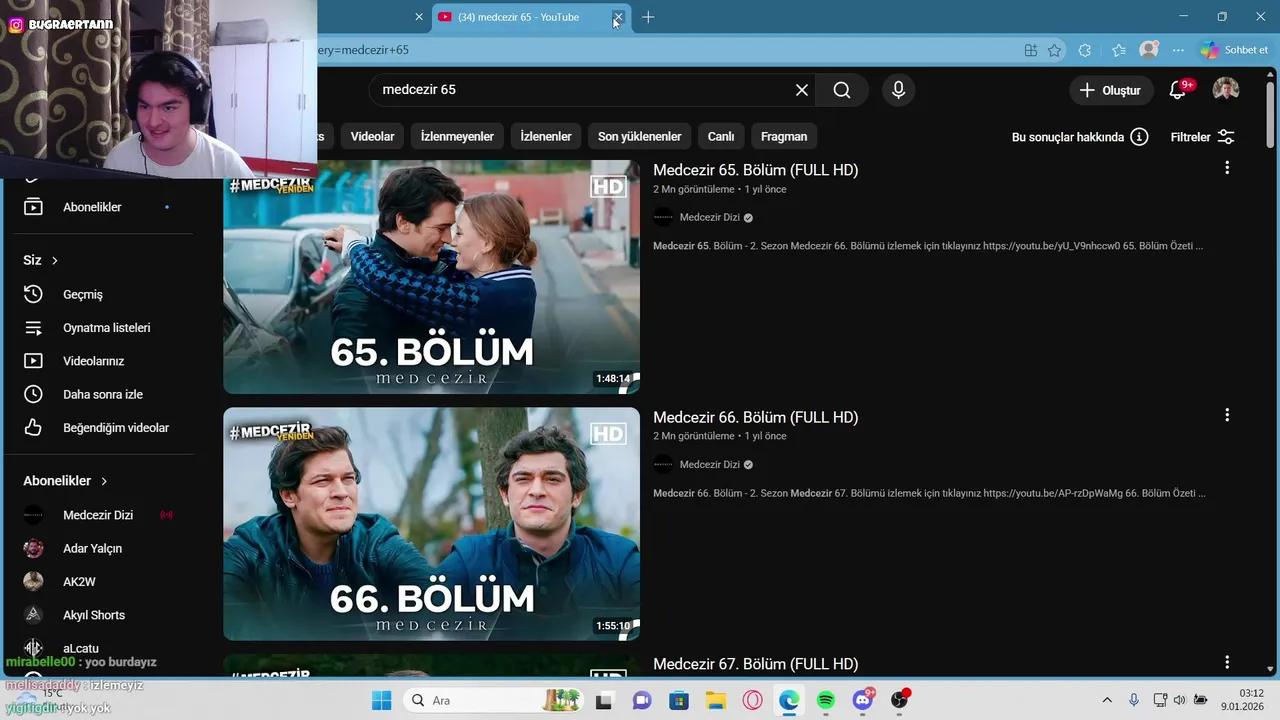Open Spotify from taskbar
Image resolution: width=1280 pixels, height=720 pixels.
[x=825, y=700]
